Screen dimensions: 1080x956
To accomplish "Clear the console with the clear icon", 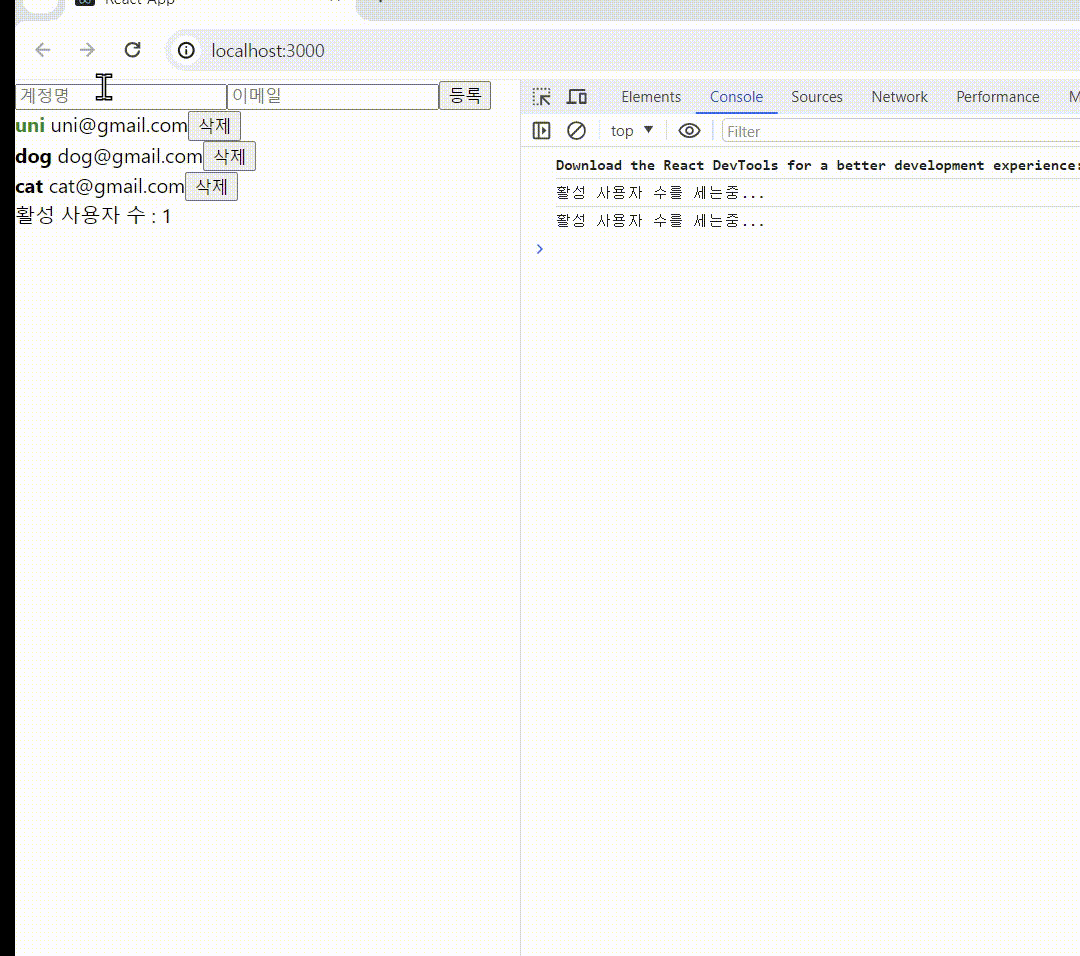I will click(576, 130).
